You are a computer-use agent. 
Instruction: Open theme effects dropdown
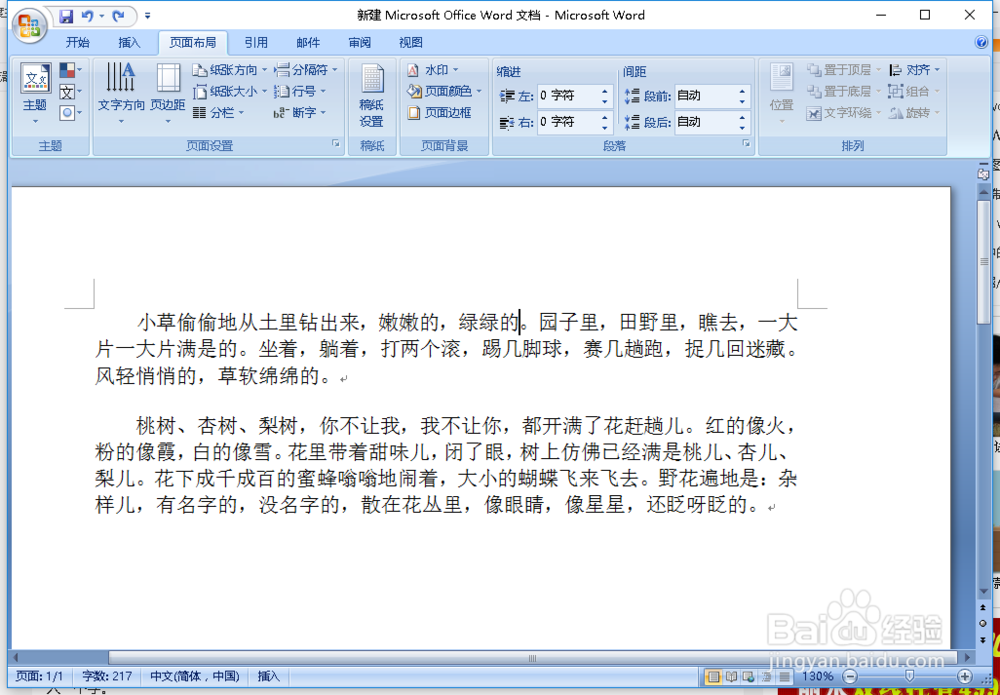70,113
